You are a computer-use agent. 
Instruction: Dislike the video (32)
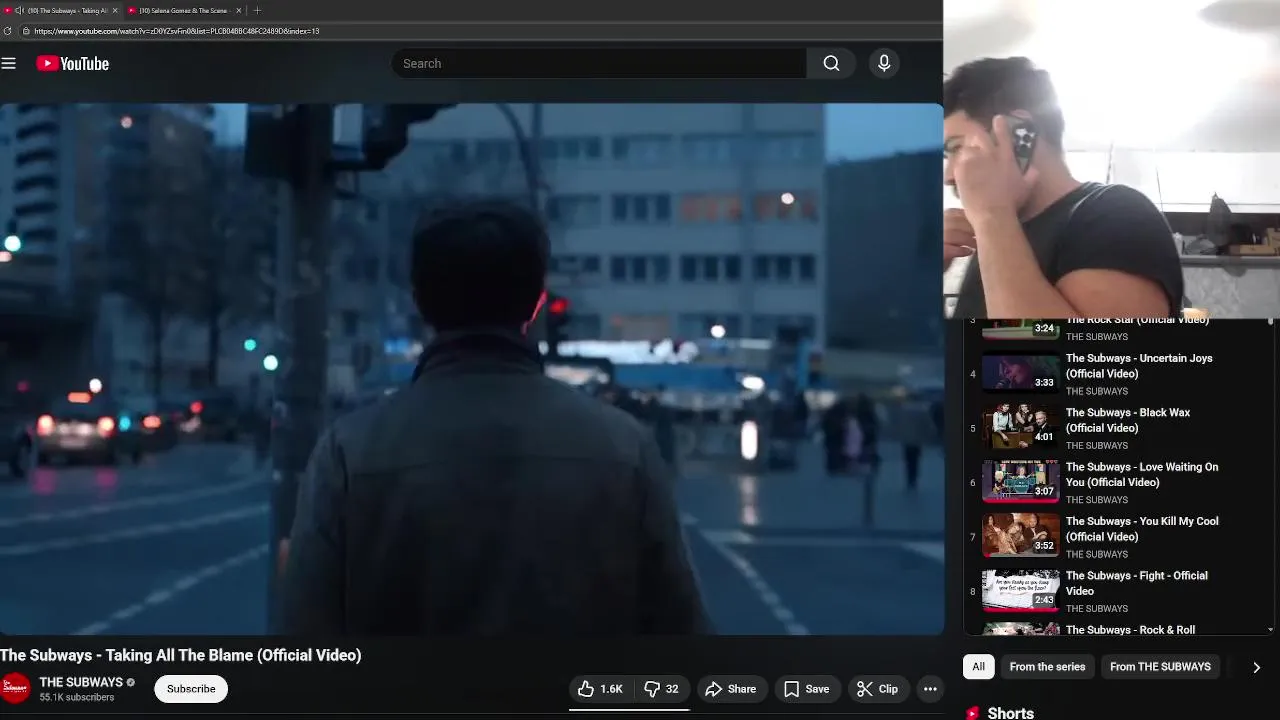(661, 689)
